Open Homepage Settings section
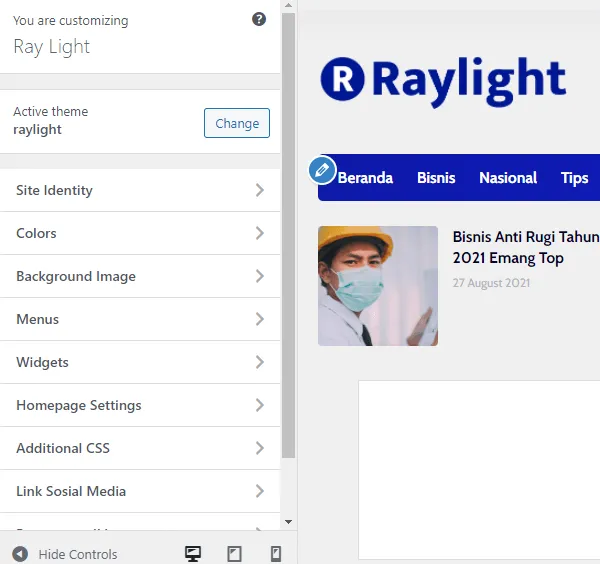The width and height of the screenshot is (600, 564). click(x=140, y=405)
